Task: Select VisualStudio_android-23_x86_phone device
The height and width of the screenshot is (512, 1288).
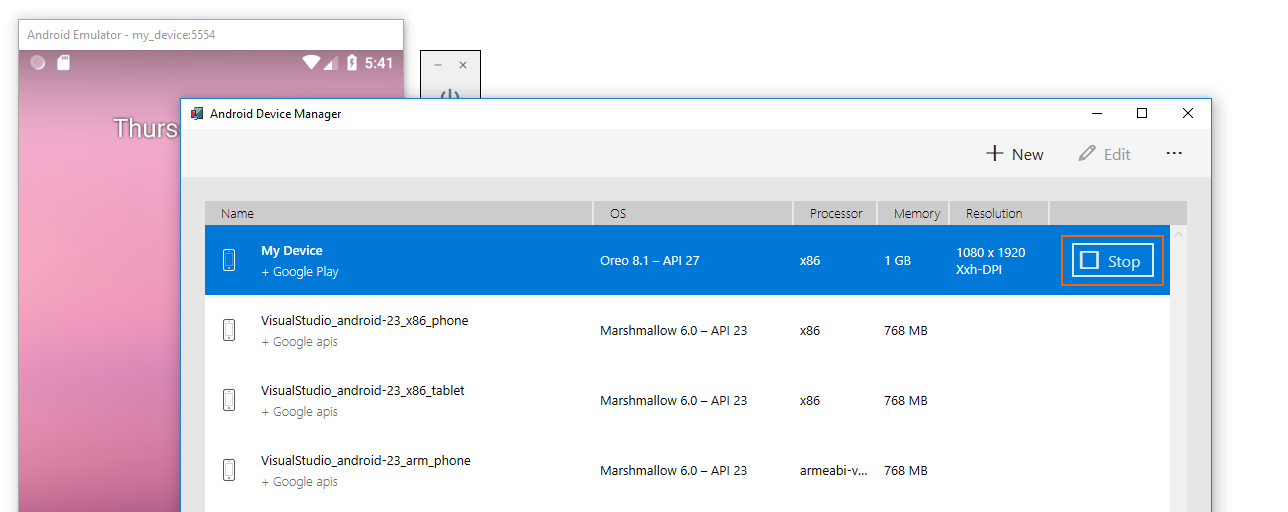Action: coord(364,321)
